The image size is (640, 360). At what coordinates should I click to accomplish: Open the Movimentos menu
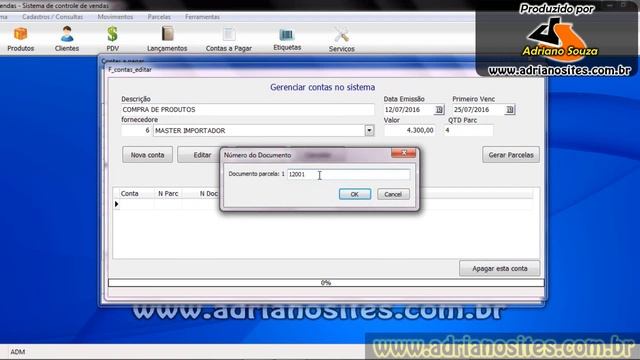pos(115,17)
